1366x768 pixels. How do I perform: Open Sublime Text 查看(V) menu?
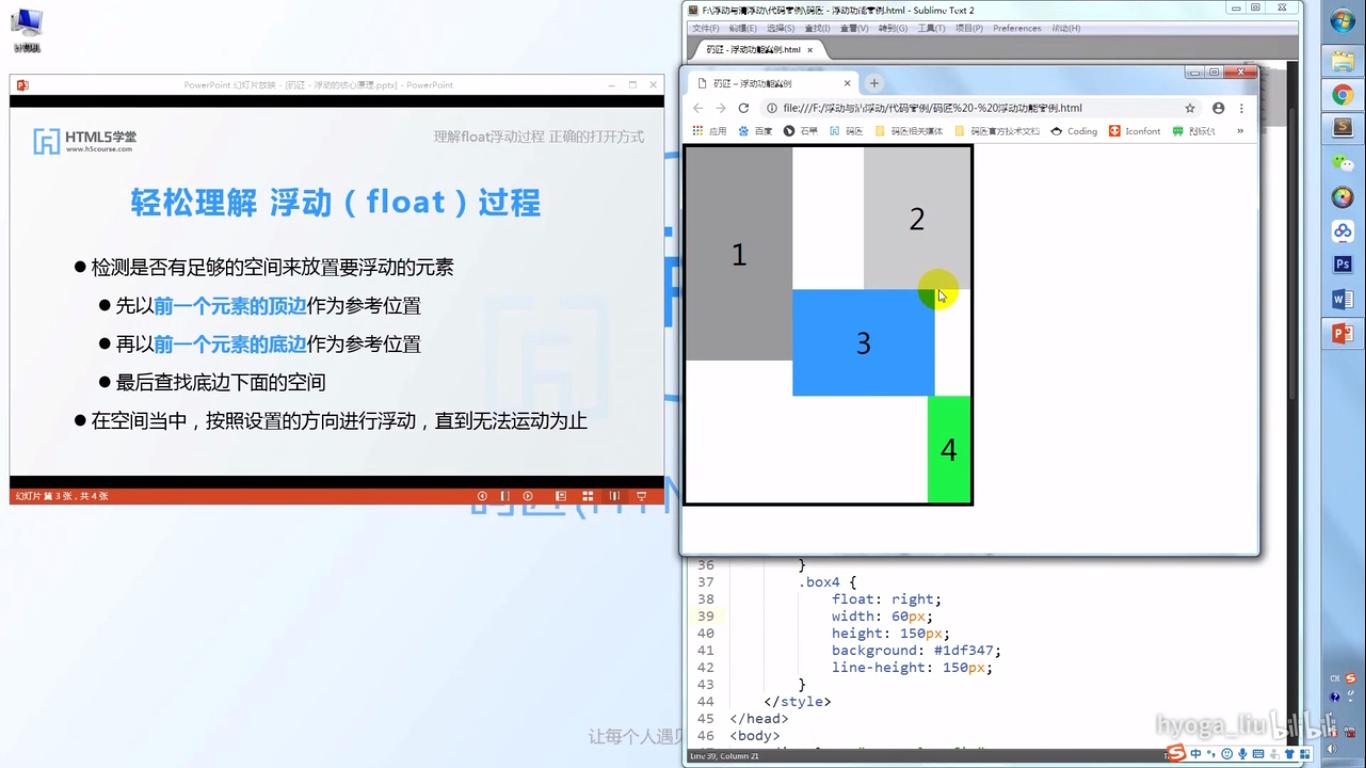(854, 28)
